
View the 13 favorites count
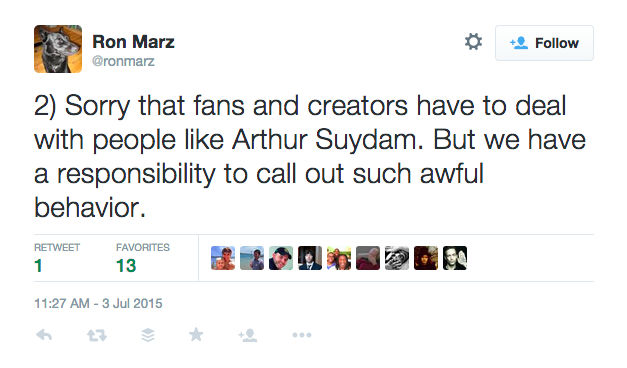126,266
